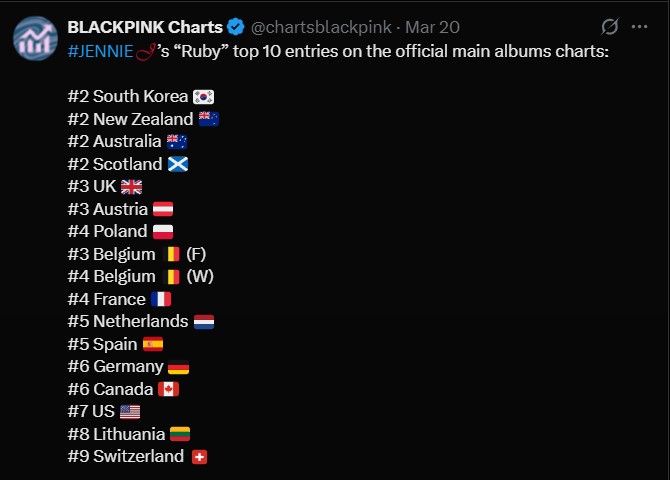Click the US flag emoji
This screenshot has width=670, height=480.
click(x=130, y=412)
